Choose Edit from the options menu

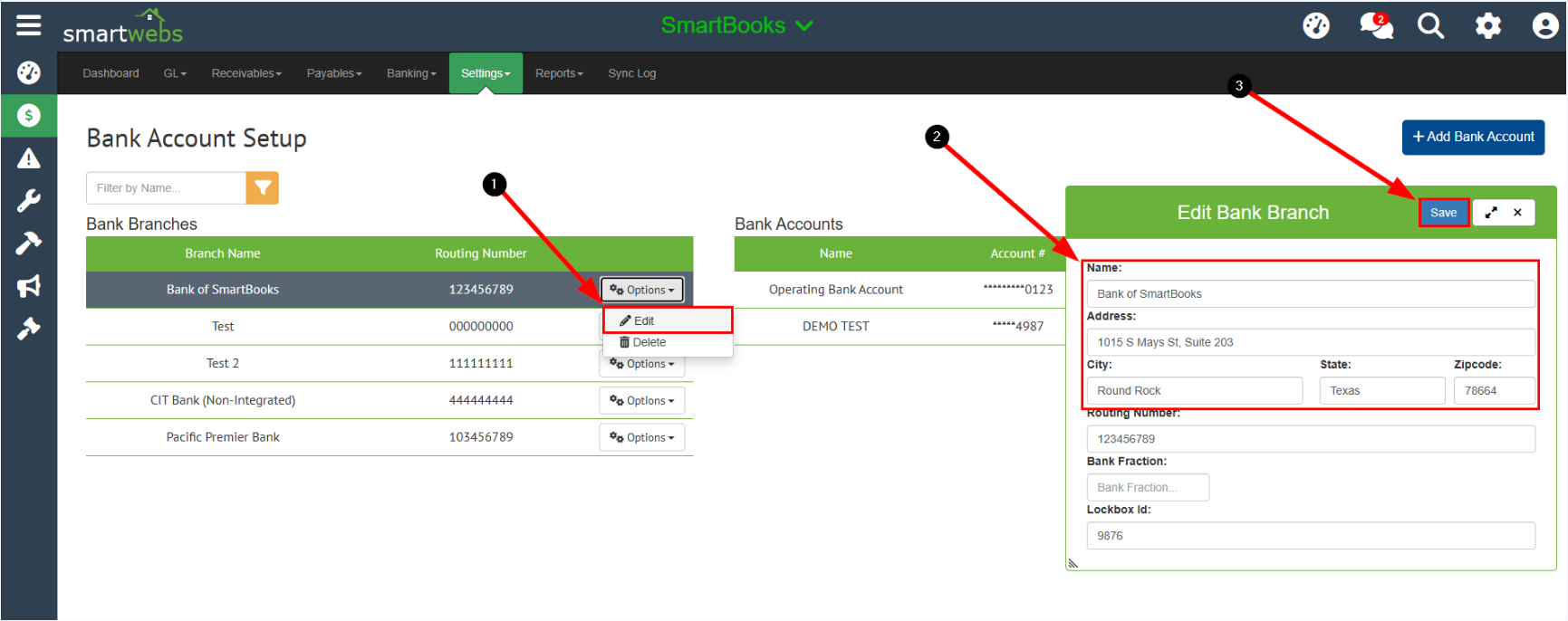coord(668,320)
